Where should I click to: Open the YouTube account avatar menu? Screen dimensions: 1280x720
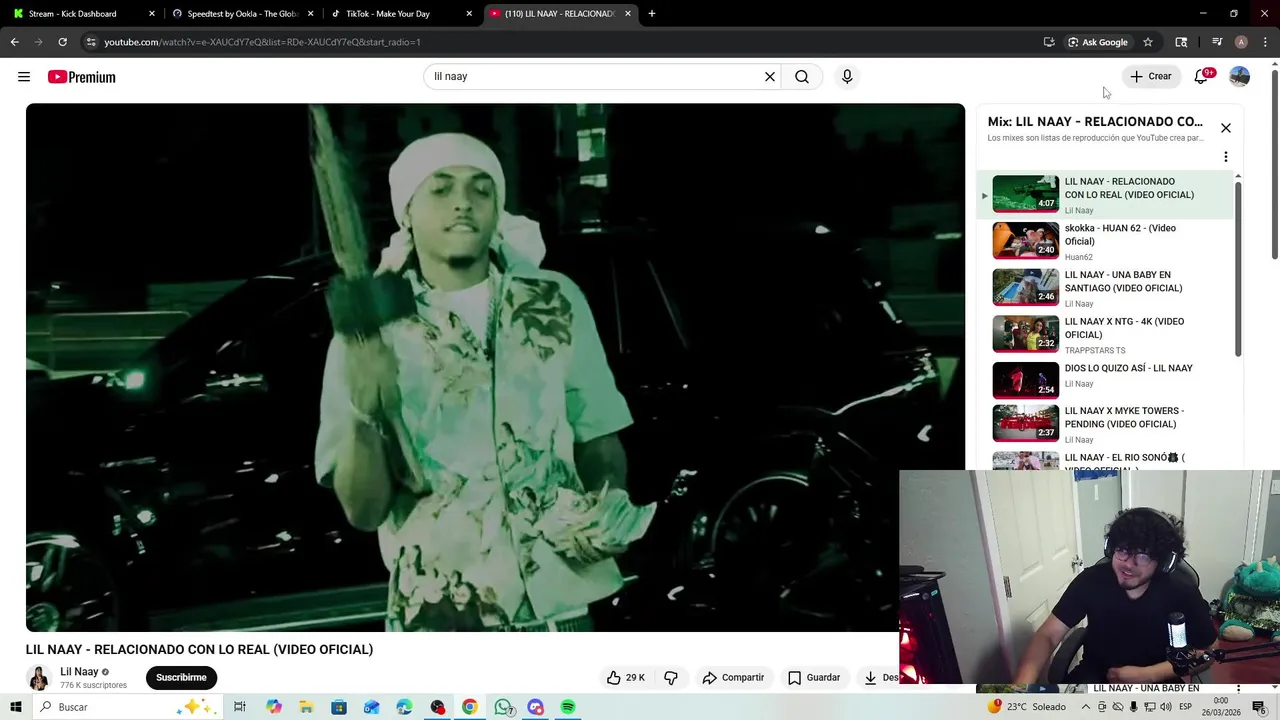coord(1240,77)
